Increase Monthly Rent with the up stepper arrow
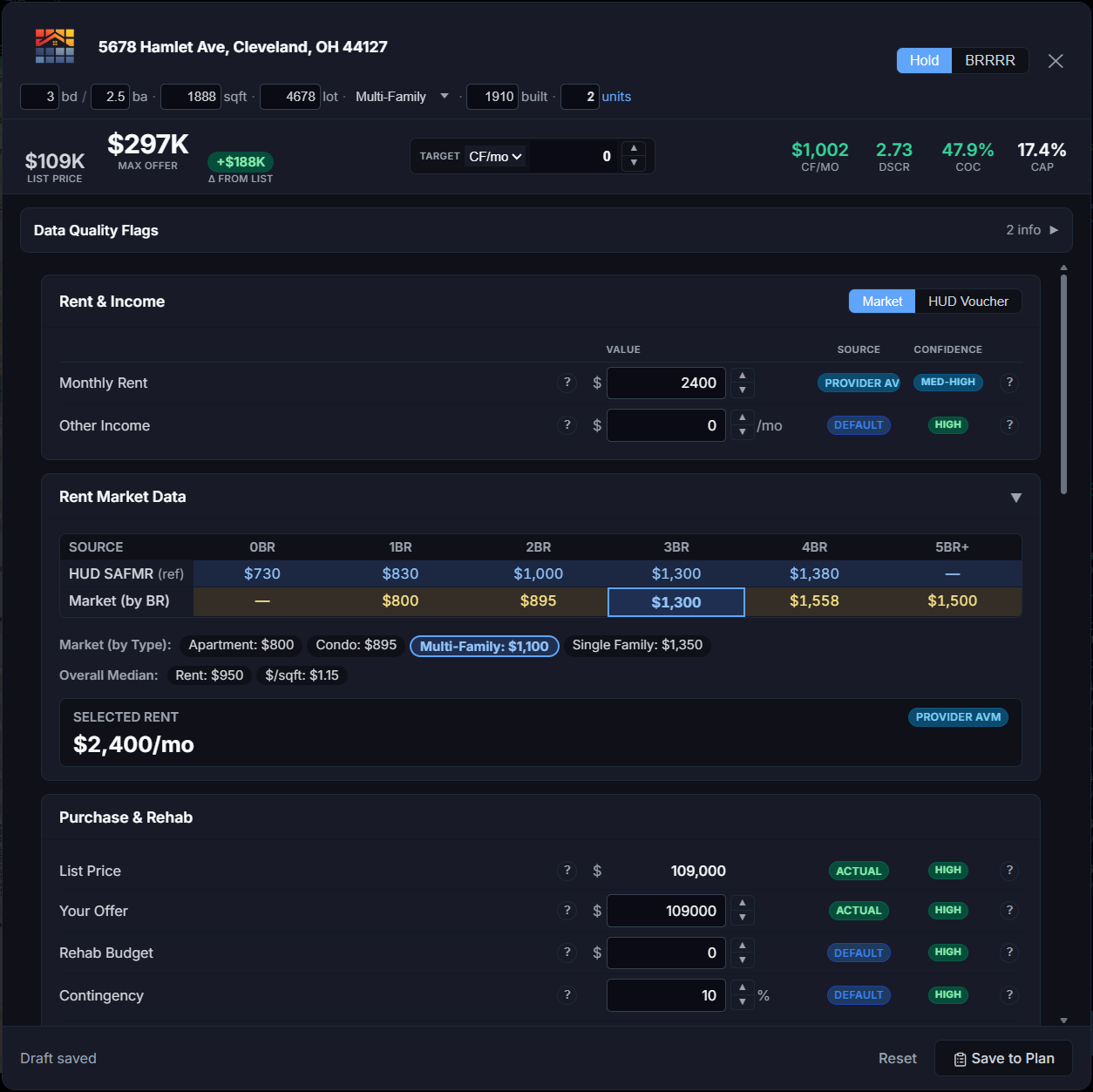This screenshot has height=1092, width=1093. pos(742,376)
